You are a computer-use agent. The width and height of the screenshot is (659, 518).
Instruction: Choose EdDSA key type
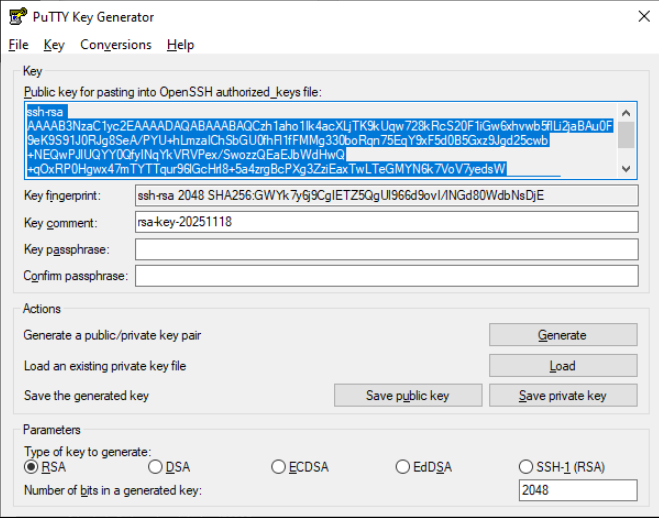tap(403, 467)
